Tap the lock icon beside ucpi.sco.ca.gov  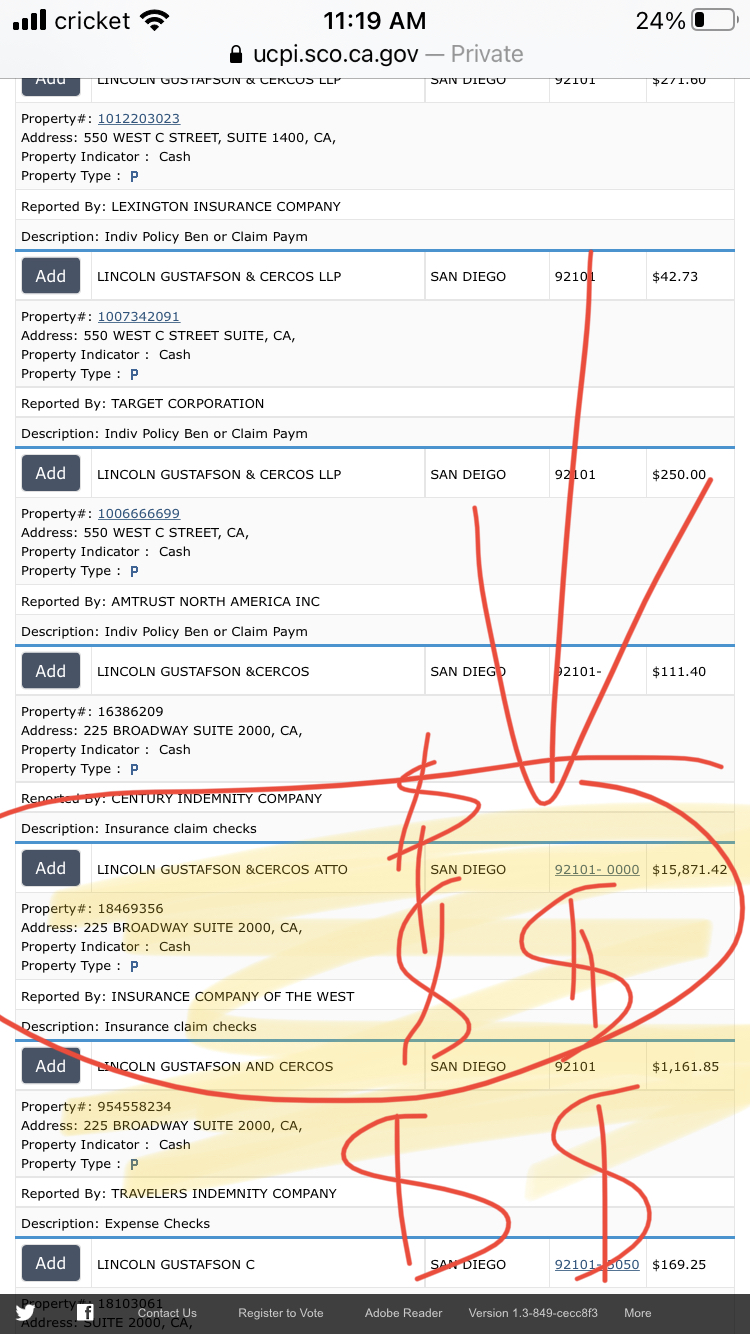236,54
